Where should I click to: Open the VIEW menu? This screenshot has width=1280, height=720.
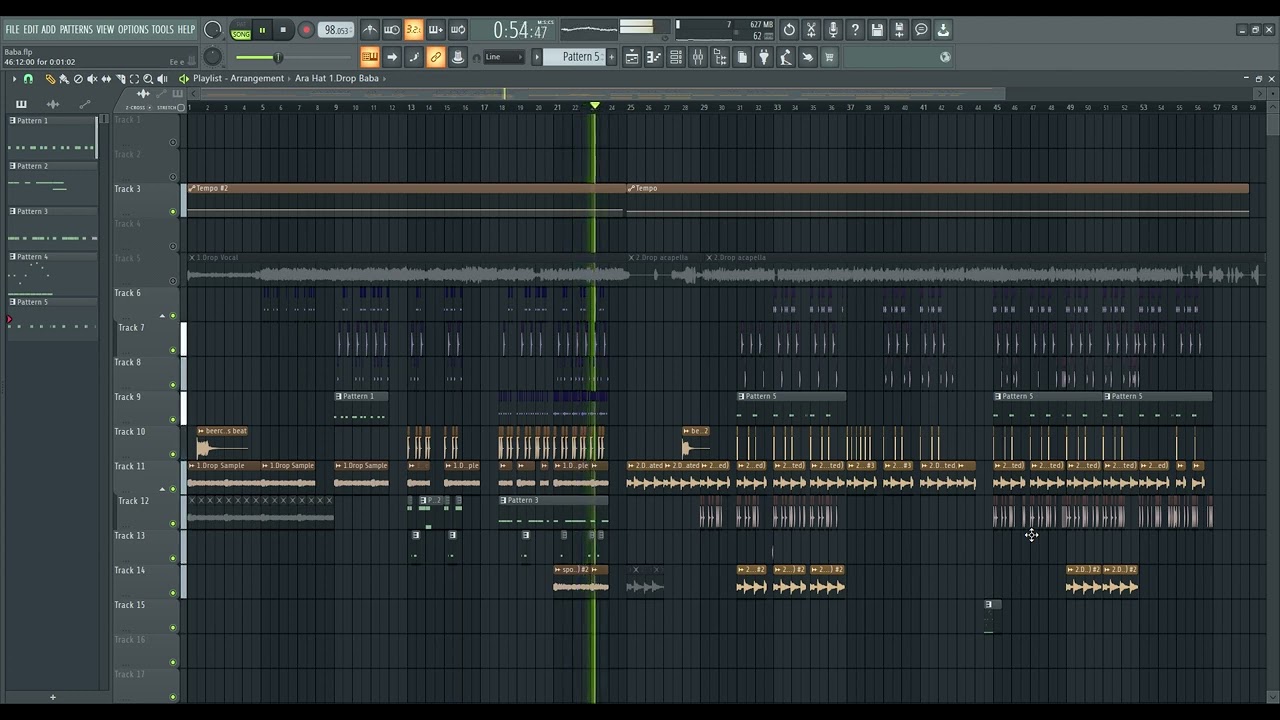[x=105, y=30]
